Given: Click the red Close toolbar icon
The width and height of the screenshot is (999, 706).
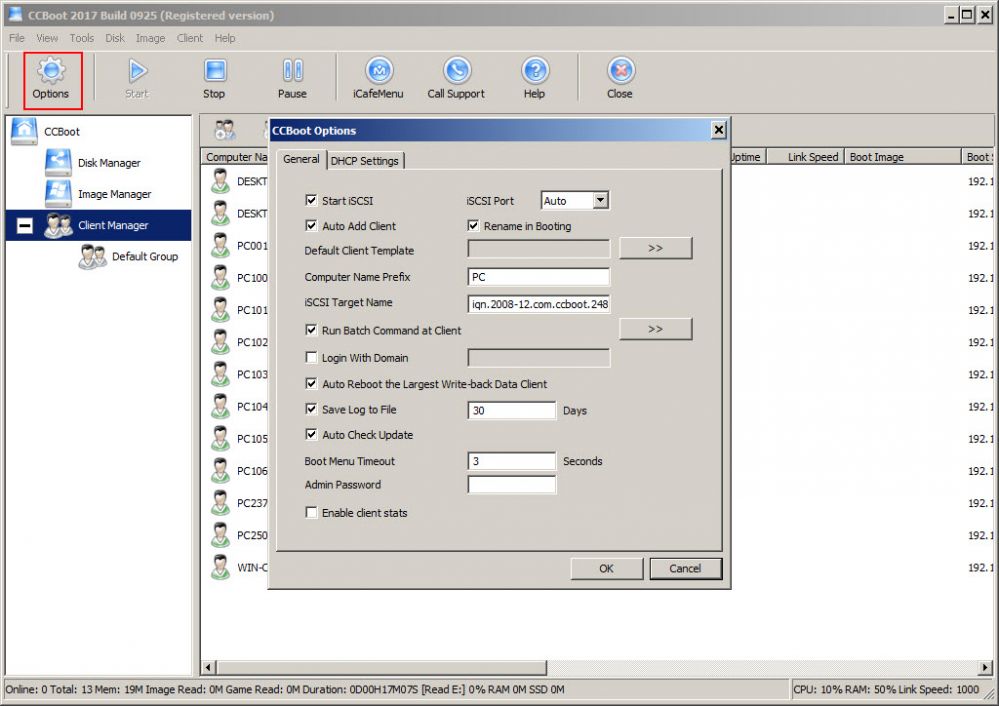Looking at the screenshot, I should pos(621,71).
